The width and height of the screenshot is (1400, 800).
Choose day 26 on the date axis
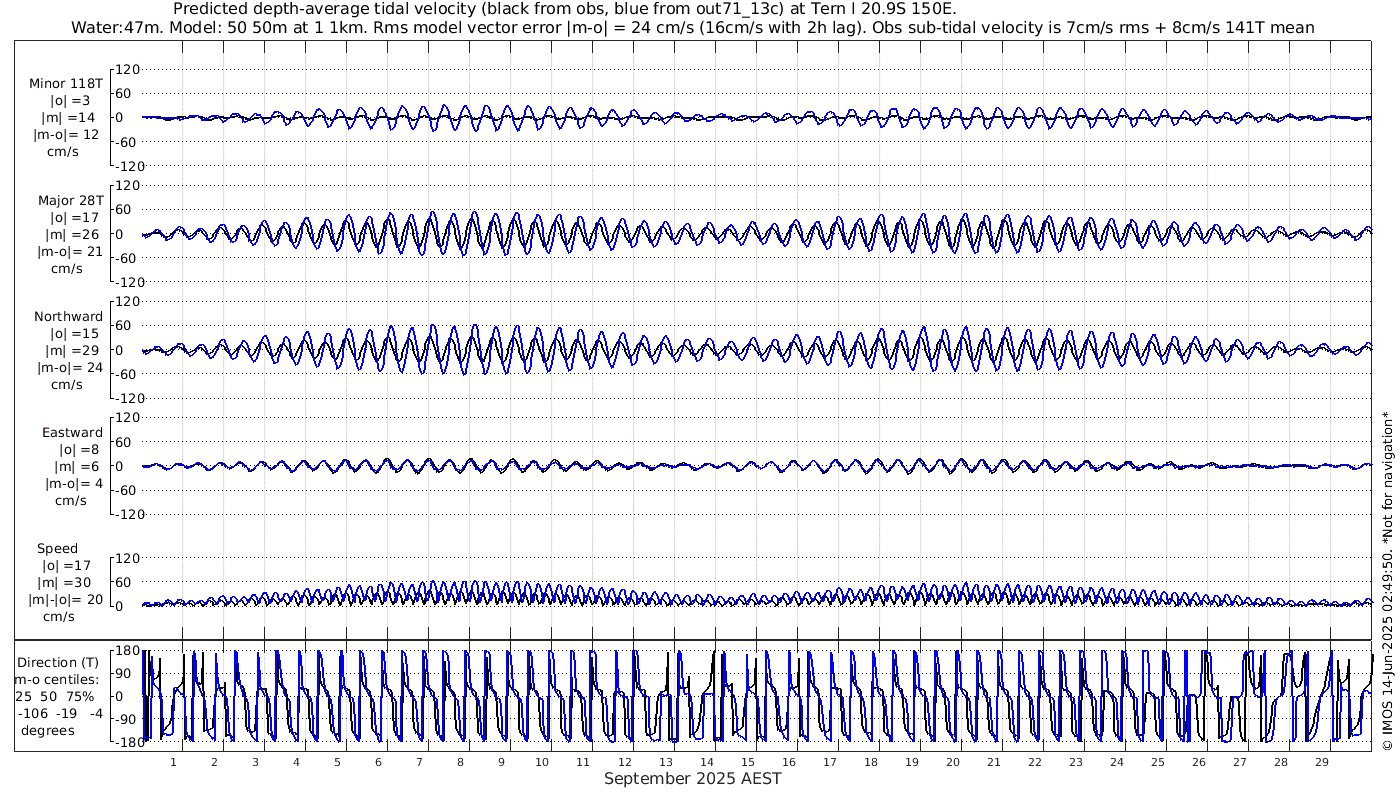(1198, 762)
